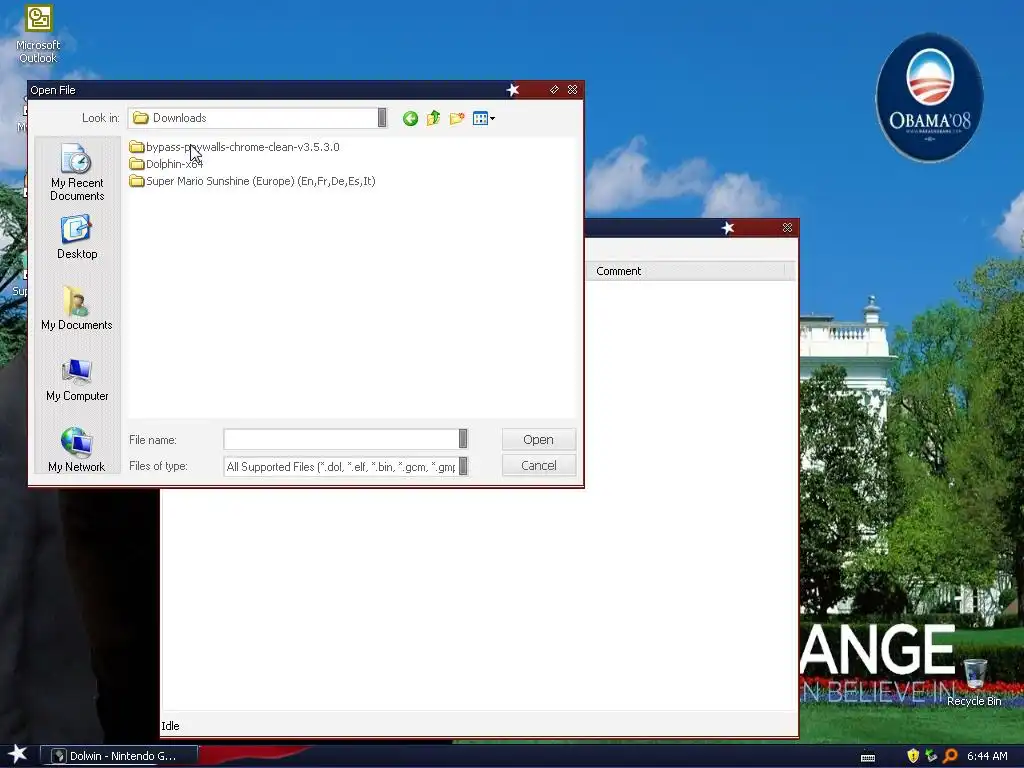Click the green tray icon beside the shield
The height and width of the screenshot is (768, 1024).
coord(931,756)
